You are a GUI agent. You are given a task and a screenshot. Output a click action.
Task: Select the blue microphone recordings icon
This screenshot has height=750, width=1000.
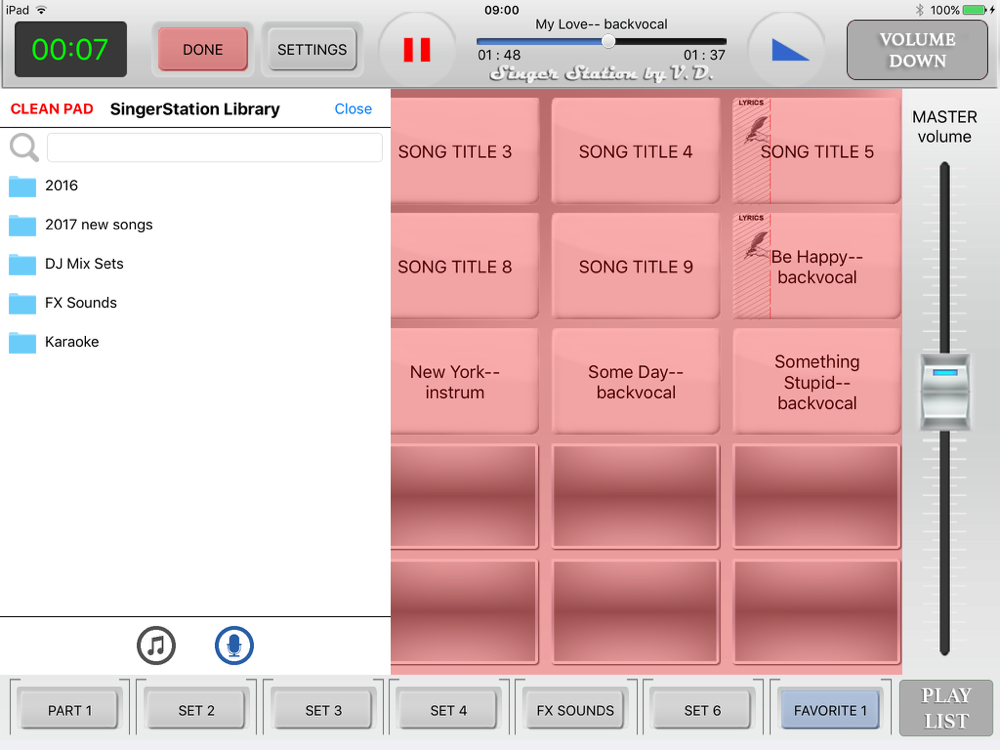[x=234, y=646]
